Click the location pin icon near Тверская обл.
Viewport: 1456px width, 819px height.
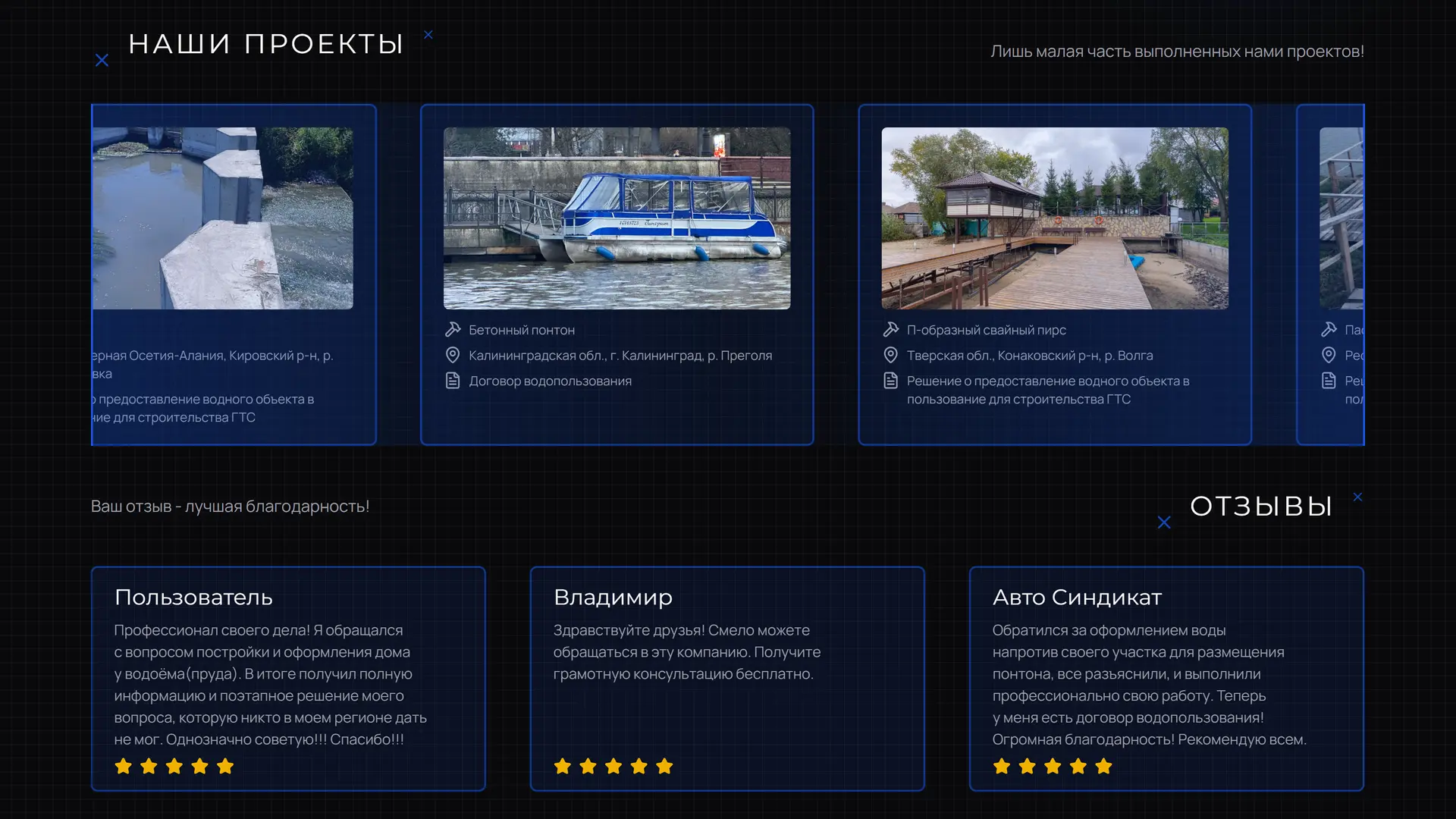[890, 354]
